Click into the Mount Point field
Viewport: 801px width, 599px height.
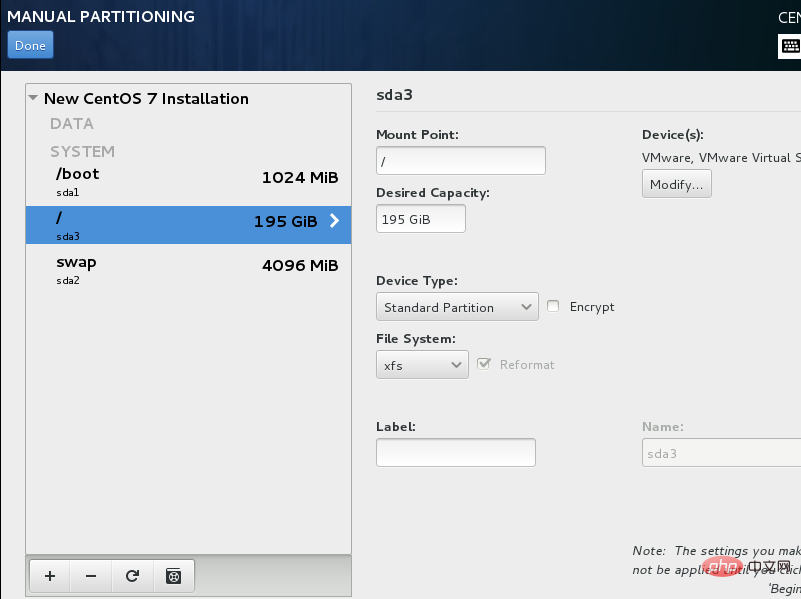[x=461, y=161]
